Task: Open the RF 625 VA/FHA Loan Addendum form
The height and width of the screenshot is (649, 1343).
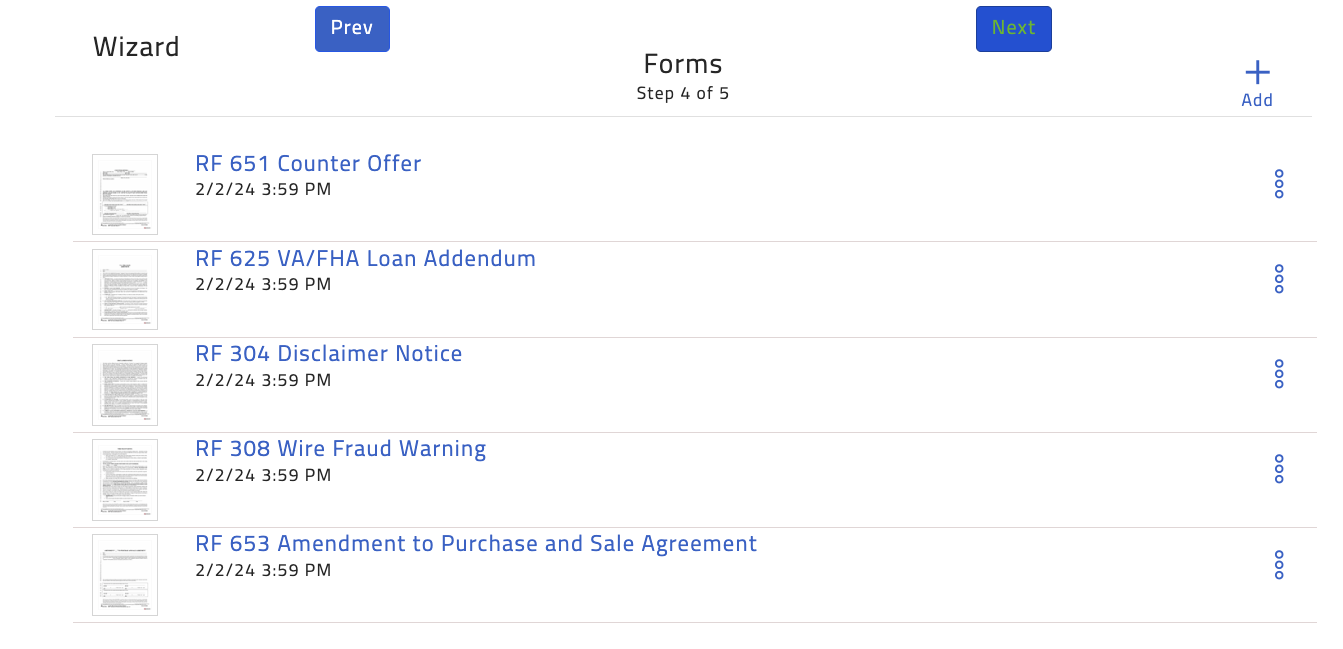Action: [x=366, y=258]
